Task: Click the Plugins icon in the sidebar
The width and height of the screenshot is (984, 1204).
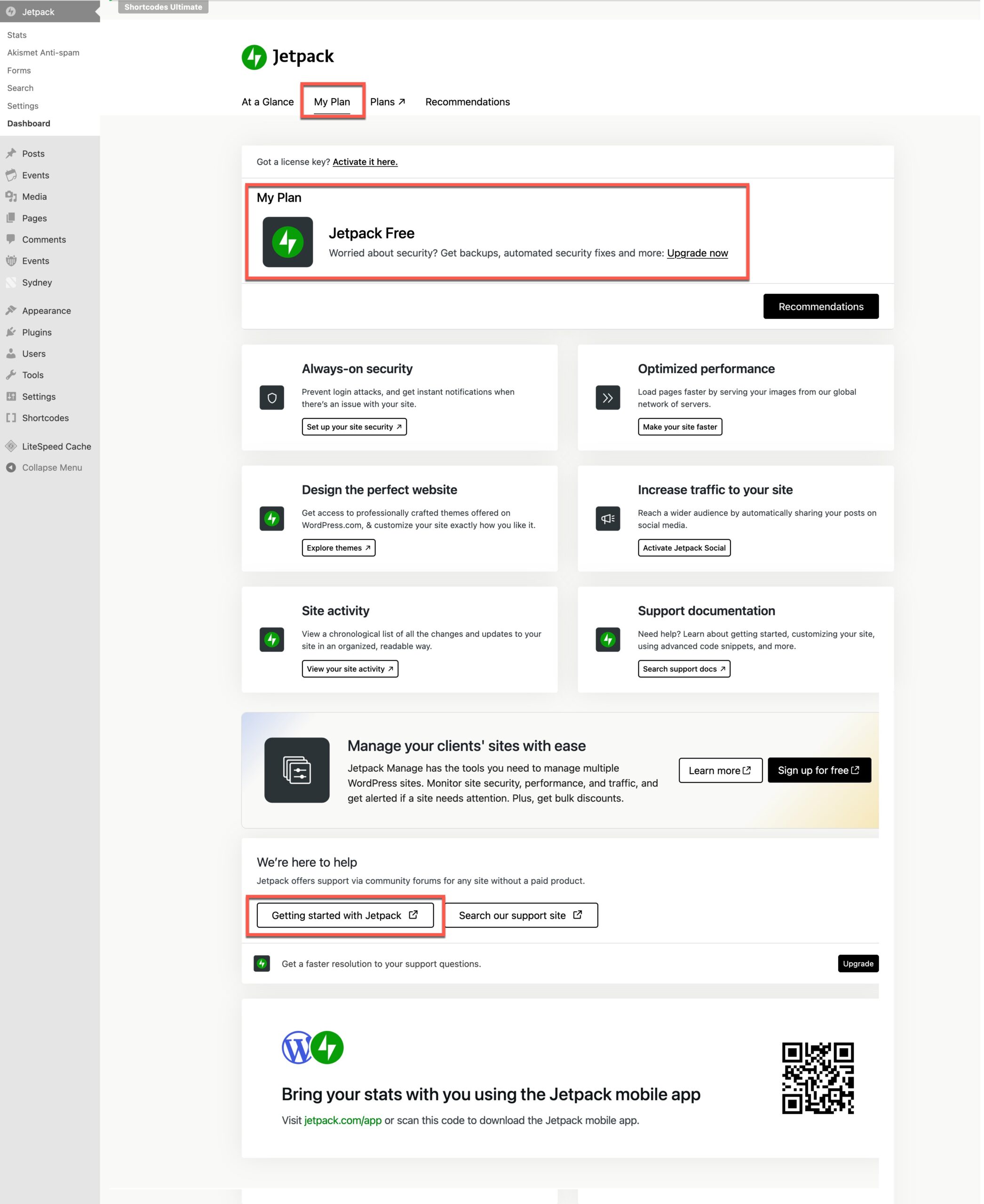Action: pos(11,333)
